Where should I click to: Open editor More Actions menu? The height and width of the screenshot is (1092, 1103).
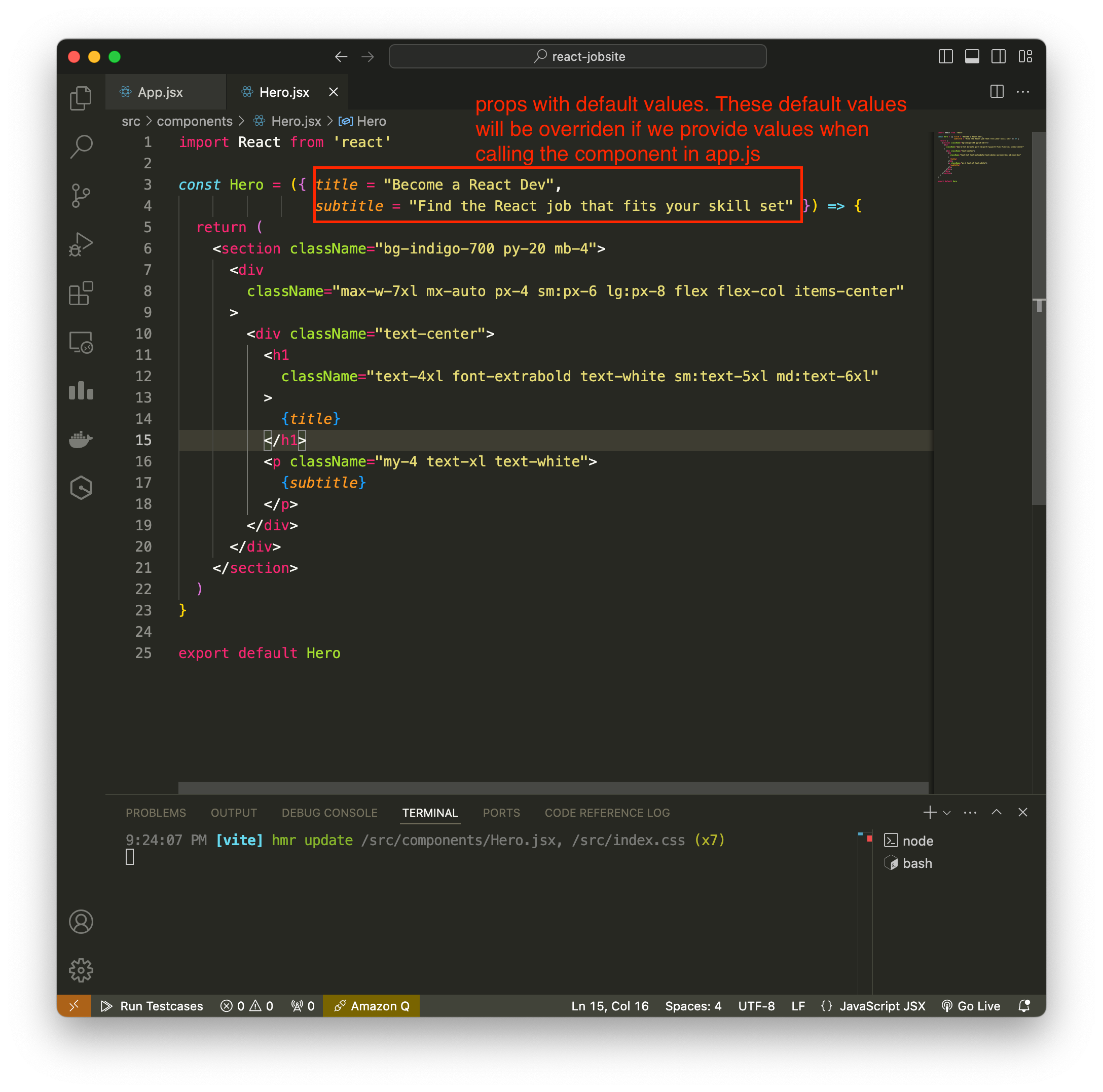click(x=1023, y=91)
